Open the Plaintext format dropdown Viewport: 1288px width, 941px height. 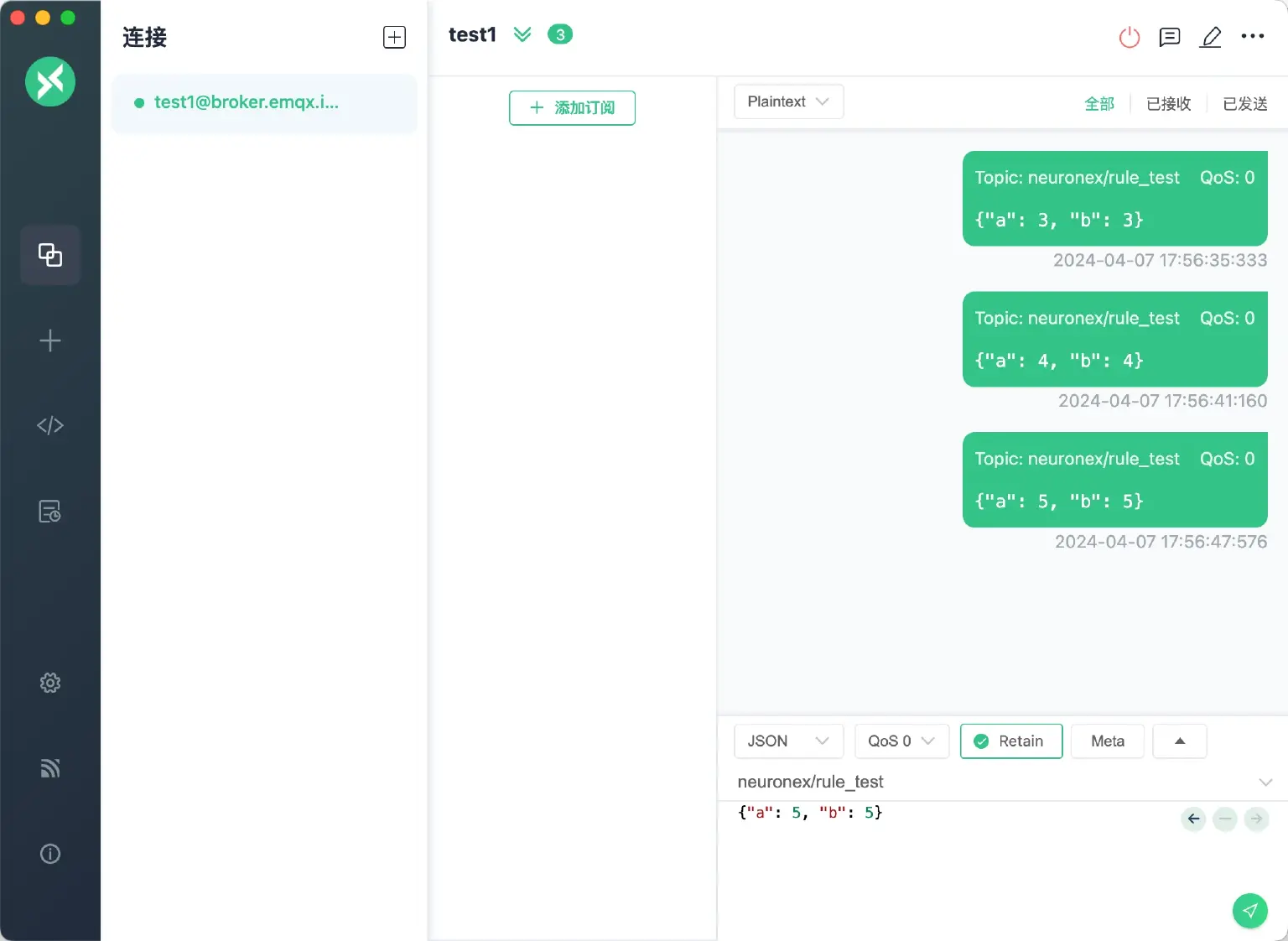[788, 101]
